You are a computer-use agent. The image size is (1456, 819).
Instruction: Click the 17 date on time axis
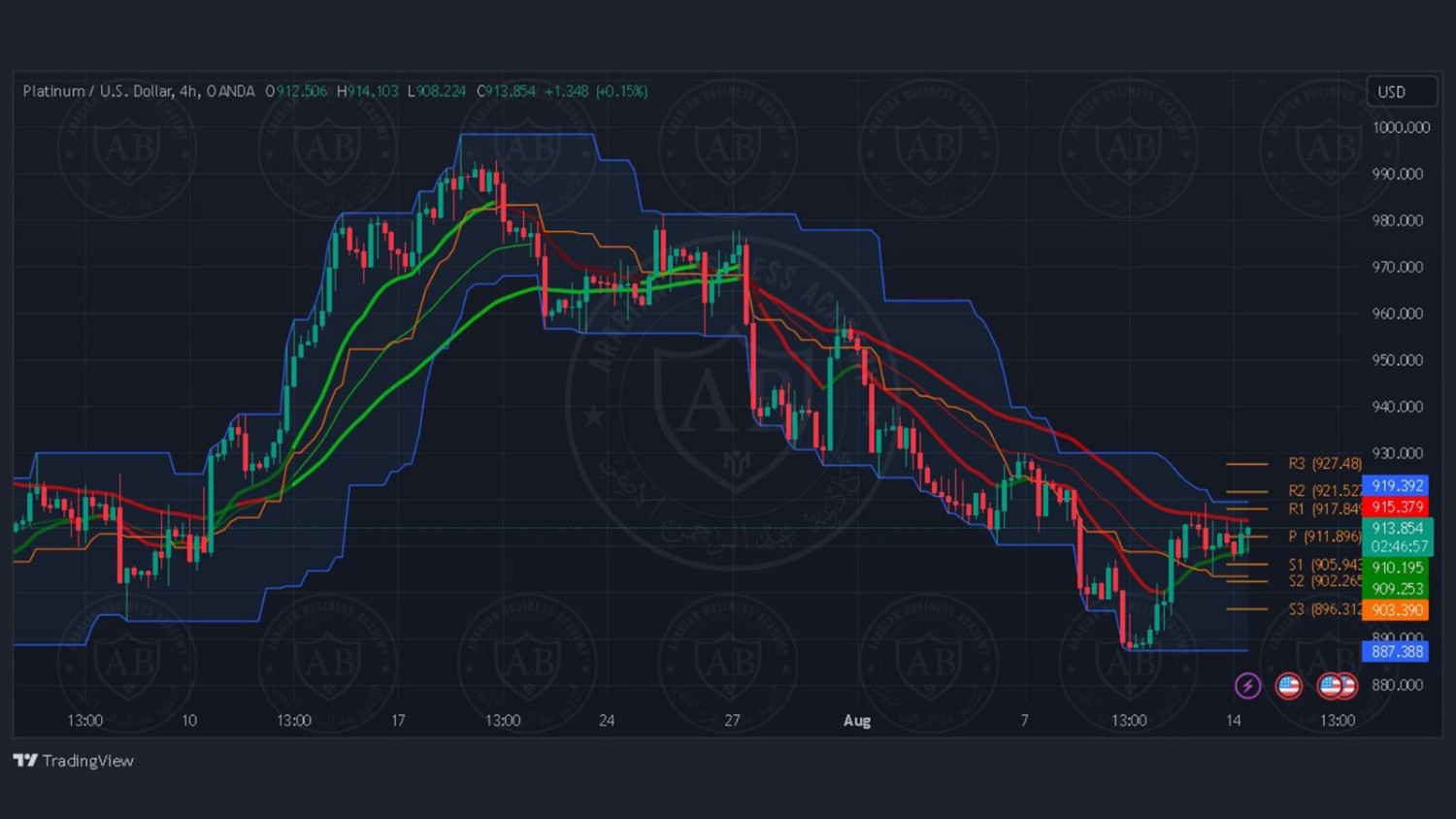[398, 720]
